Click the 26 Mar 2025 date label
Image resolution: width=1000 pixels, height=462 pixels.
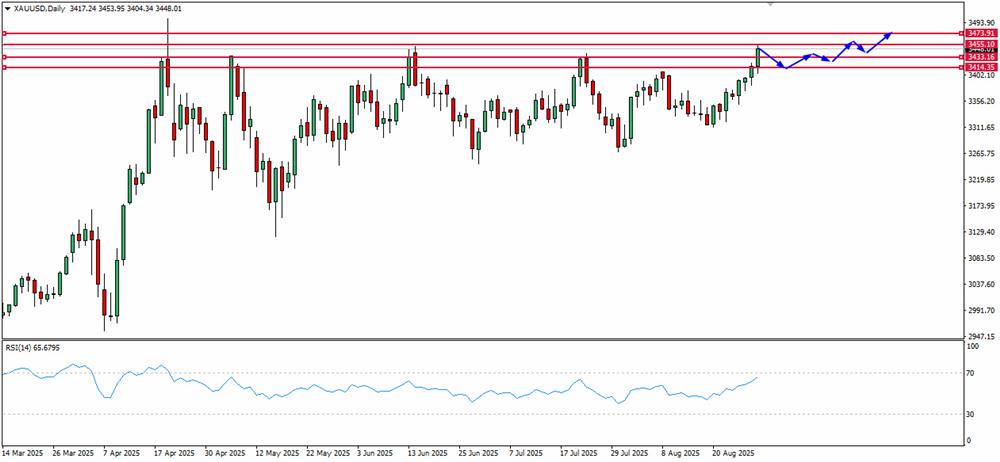tap(74, 452)
